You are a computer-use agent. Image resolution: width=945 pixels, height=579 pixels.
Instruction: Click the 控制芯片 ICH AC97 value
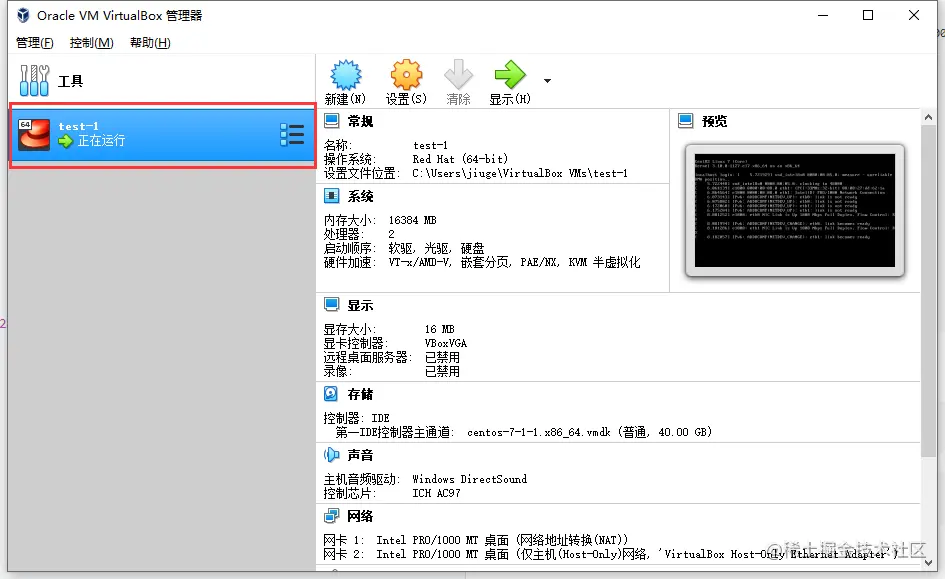pos(436,493)
